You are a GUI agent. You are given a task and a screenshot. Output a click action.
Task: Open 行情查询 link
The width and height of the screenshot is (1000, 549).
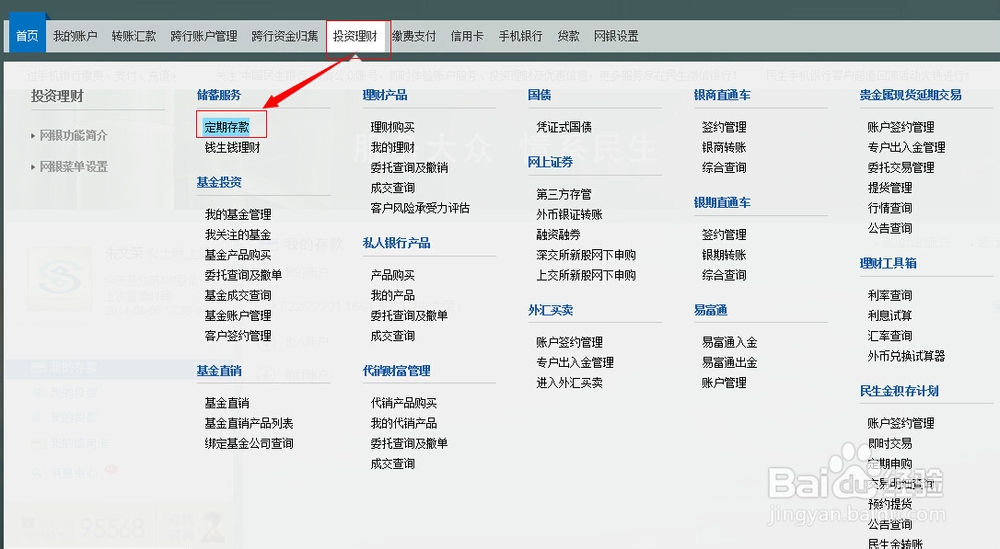point(890,208)
